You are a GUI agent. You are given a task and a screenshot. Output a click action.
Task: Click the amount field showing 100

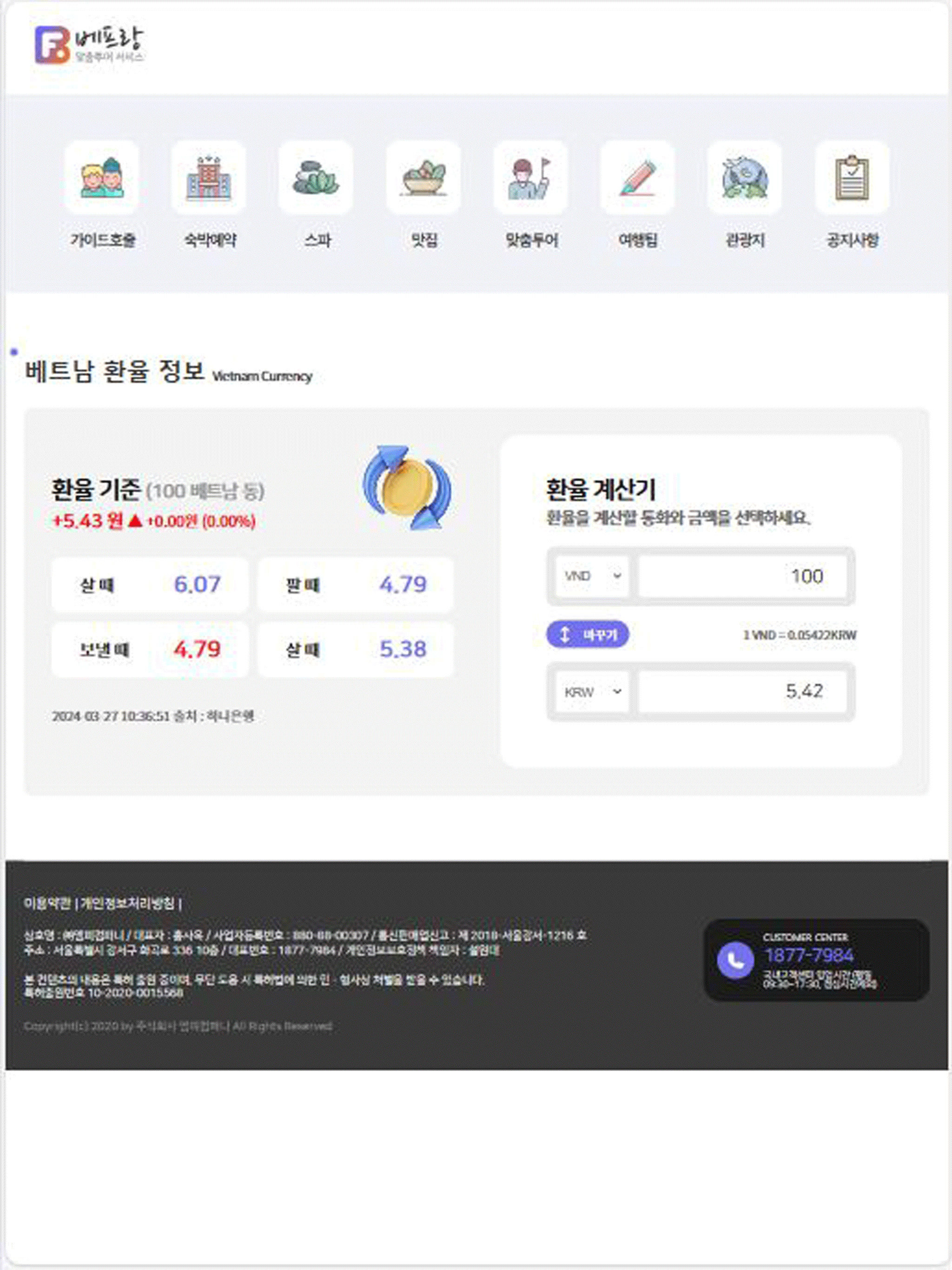tap(742, 576)
